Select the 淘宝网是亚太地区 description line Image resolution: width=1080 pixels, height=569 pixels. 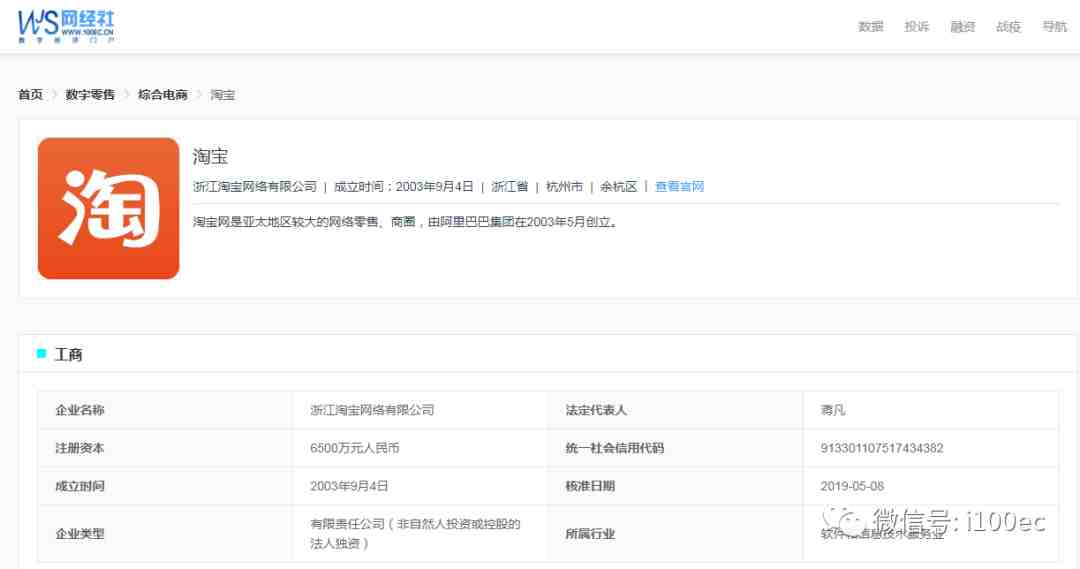pos(405,222)
